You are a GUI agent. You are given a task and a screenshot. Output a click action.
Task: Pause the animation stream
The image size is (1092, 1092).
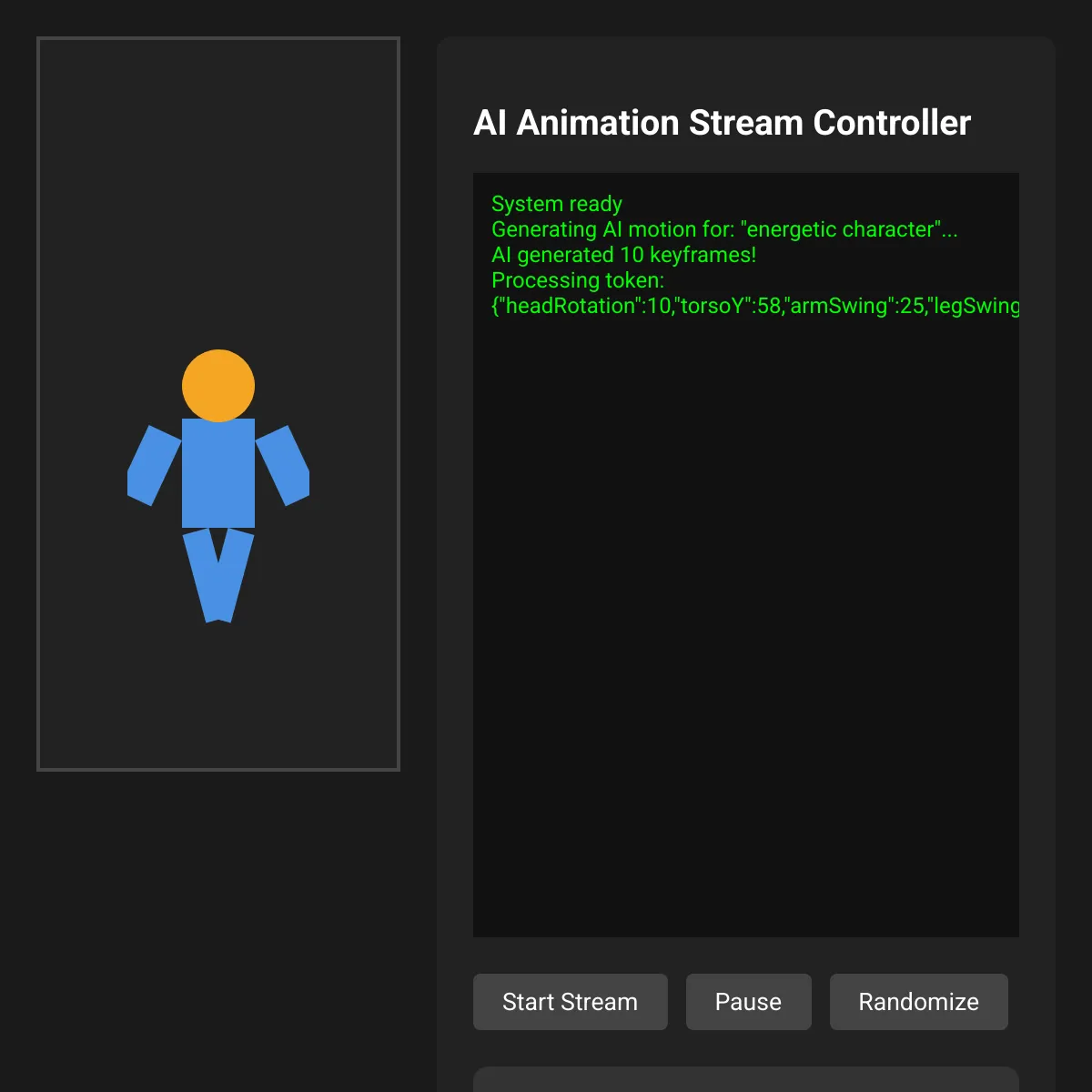click(748, 1001)
